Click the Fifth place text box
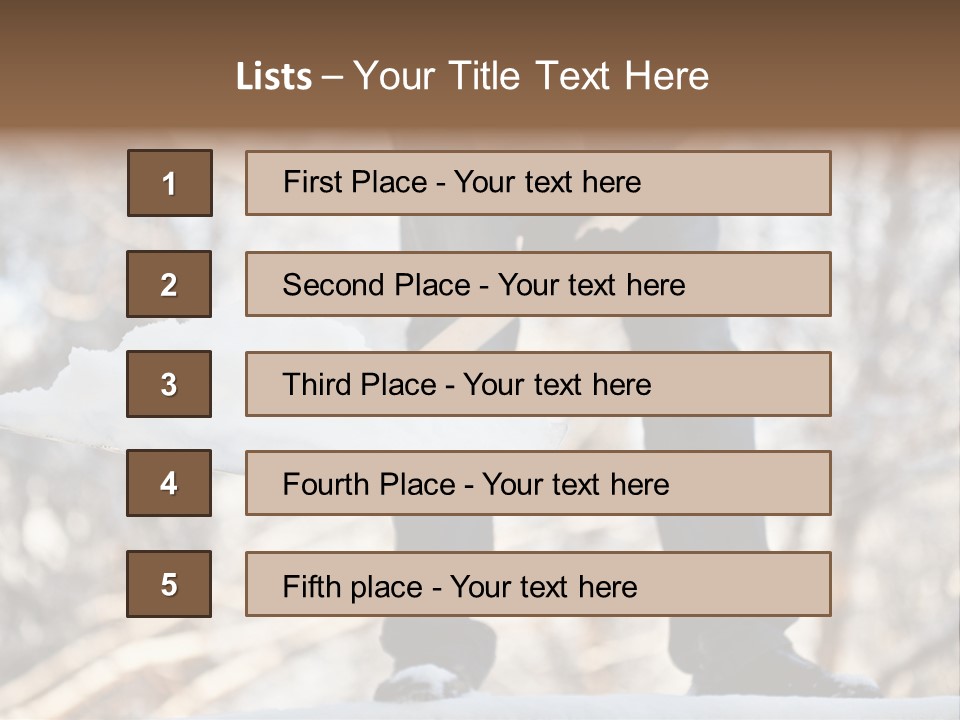The height and width of the screenshot is (720, 960). (538, 584)
